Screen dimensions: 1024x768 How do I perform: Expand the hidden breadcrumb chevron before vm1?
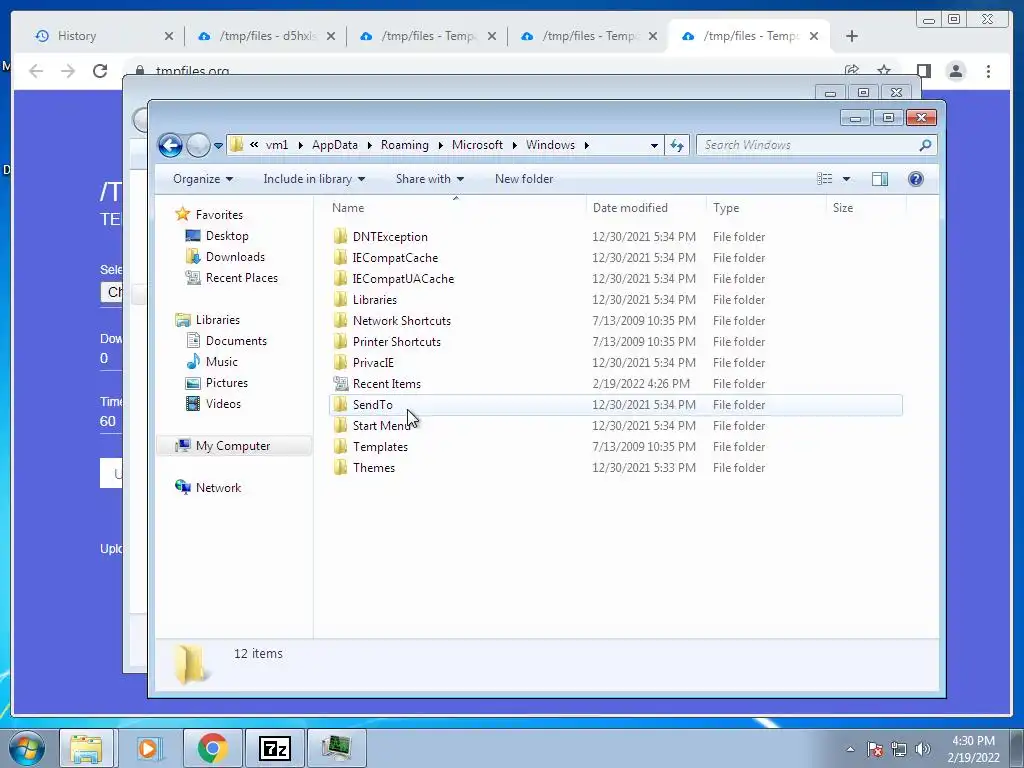[x=253, y=145]
